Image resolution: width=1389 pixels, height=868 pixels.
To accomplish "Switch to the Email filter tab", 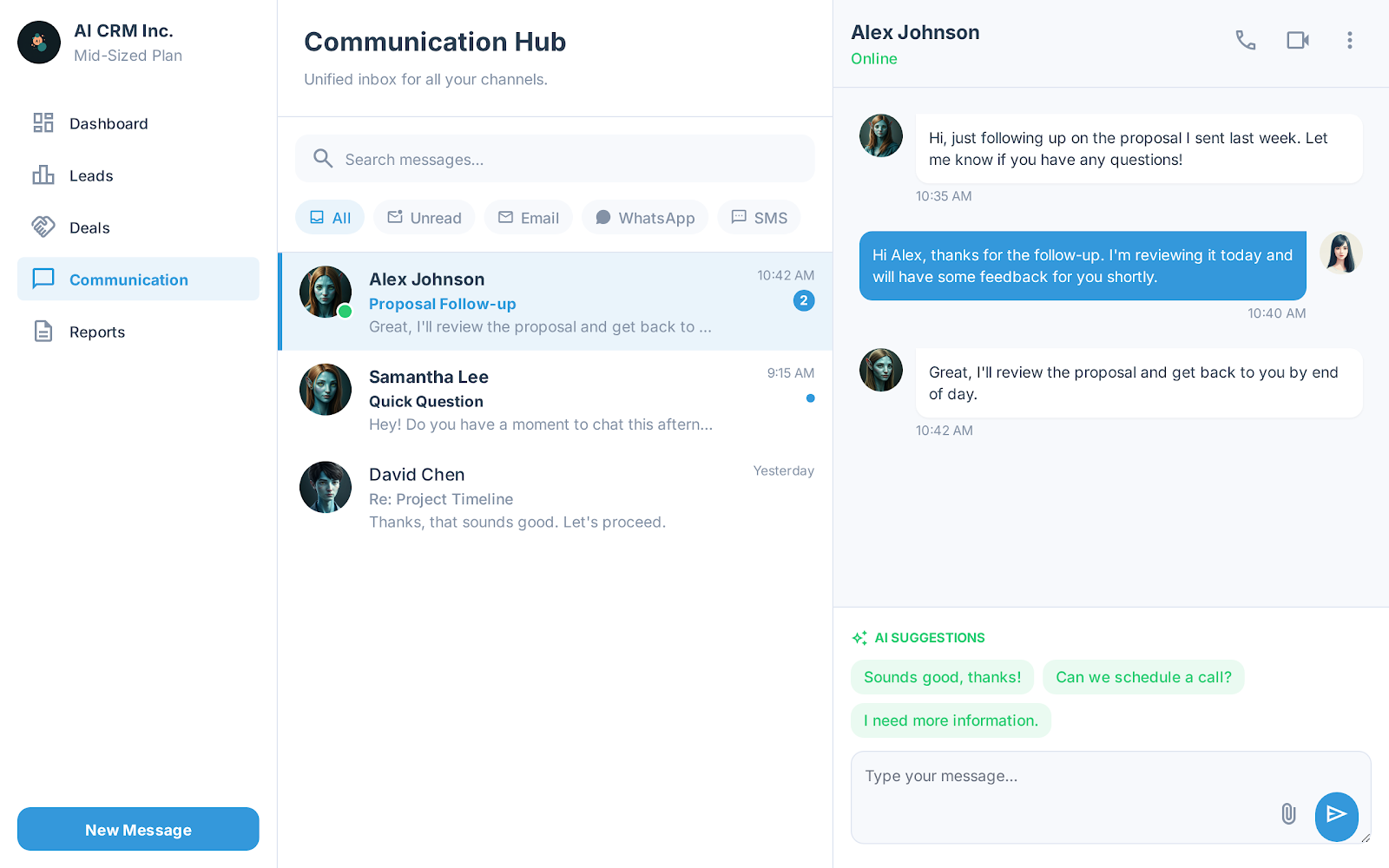I will tap(528, 217).
